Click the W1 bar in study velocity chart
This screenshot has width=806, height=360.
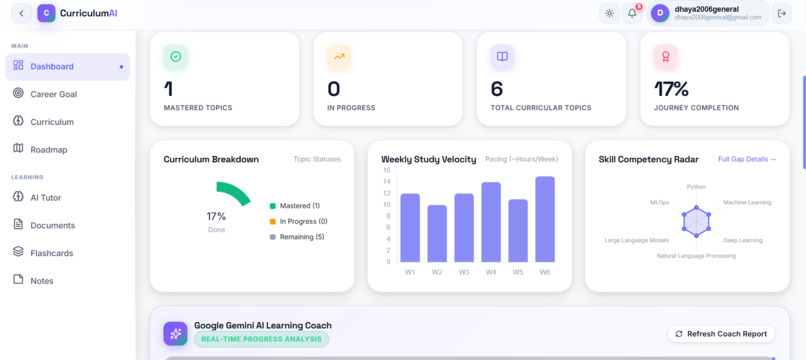coord(410,228)
